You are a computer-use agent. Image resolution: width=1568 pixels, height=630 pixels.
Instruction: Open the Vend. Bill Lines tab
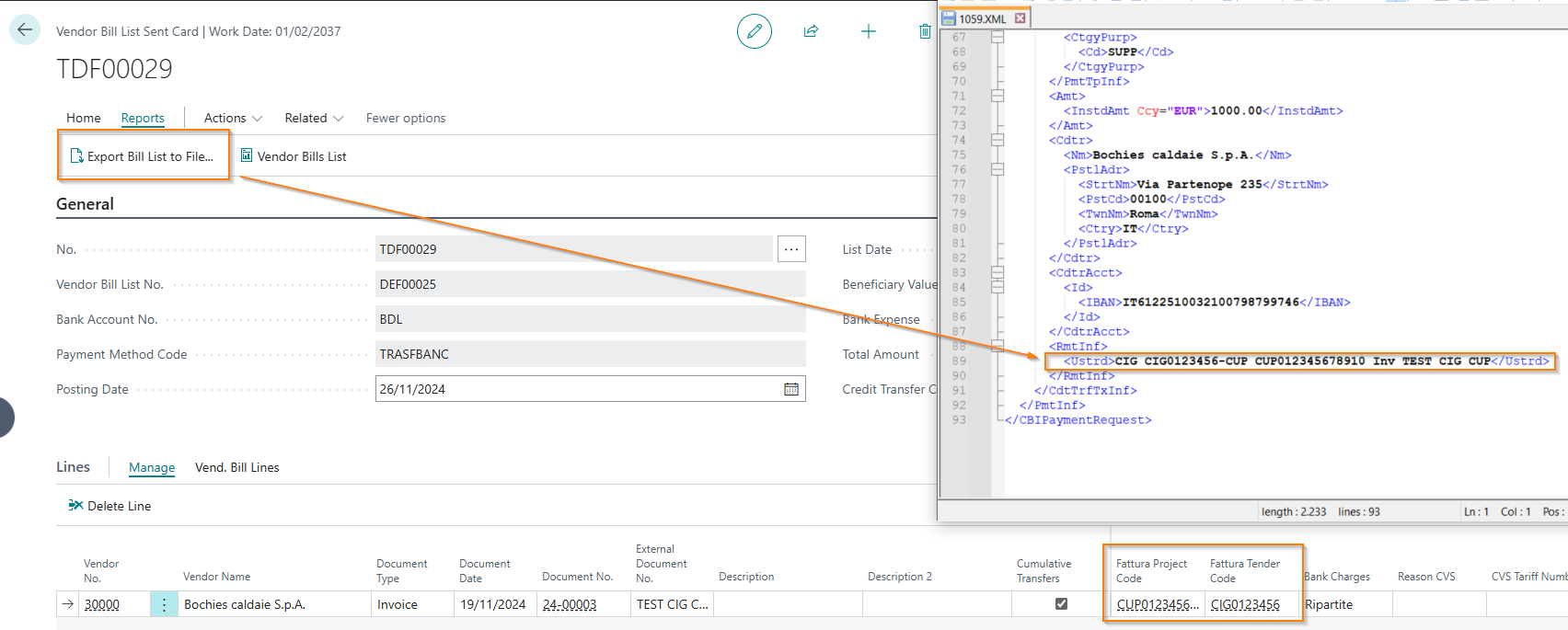(x=236, y=467)
